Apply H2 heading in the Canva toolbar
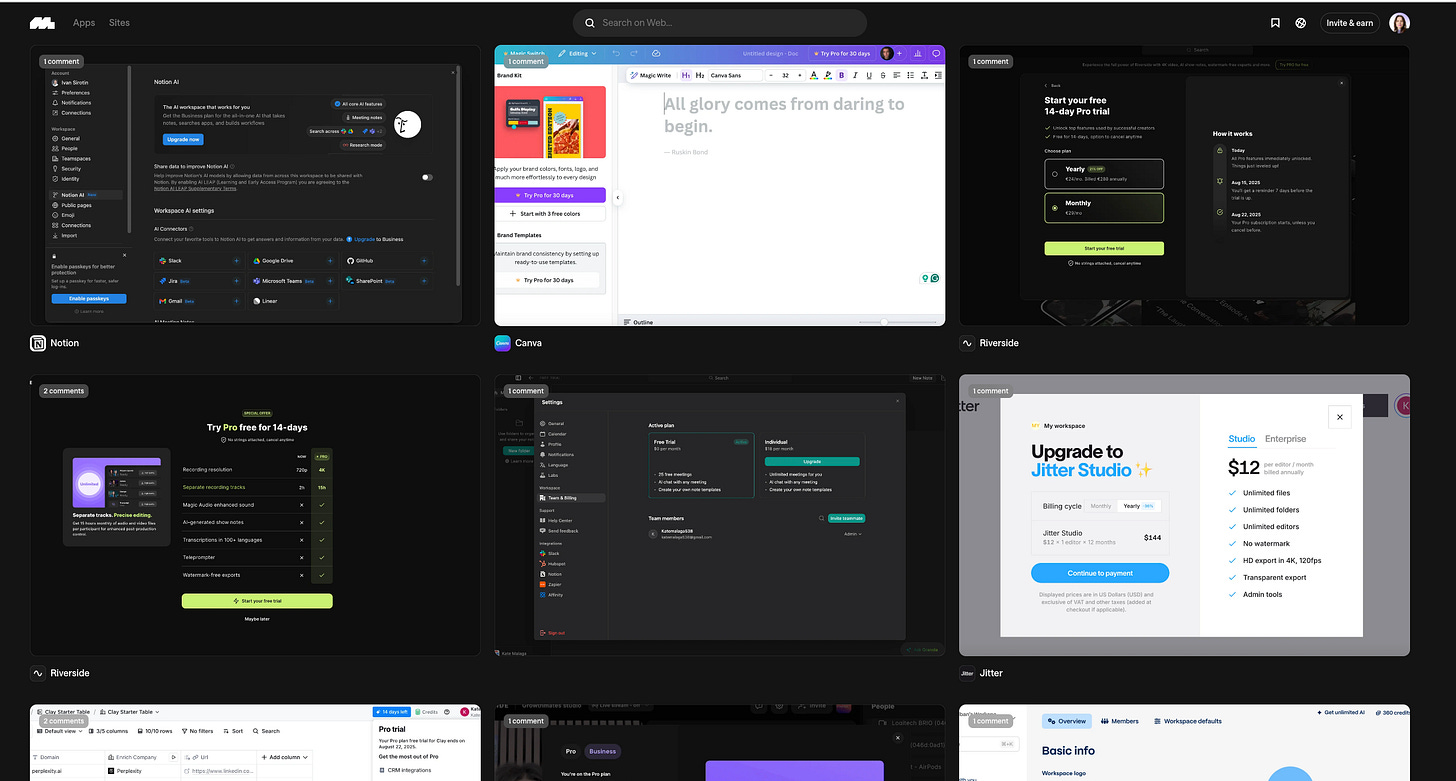Viewport: 1456px width, 781px height. pyautogui.click(x=700, y=75)
